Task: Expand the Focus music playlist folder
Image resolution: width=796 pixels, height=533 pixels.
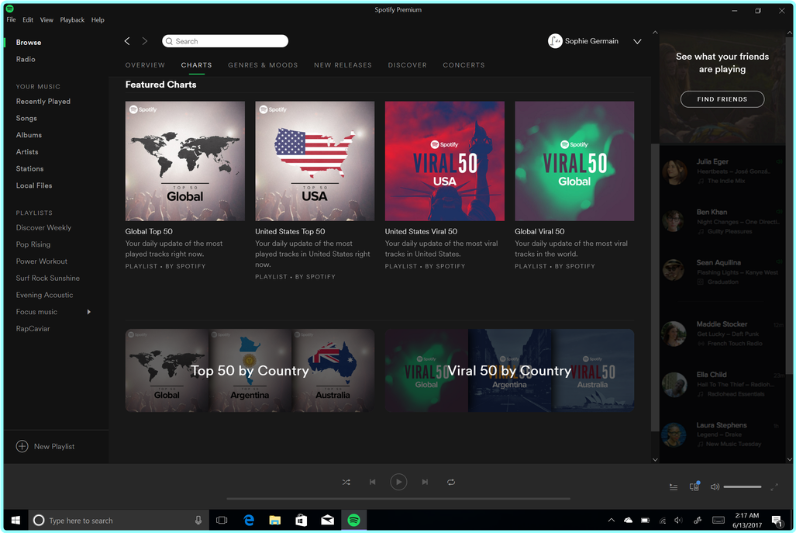Action: 89,312
